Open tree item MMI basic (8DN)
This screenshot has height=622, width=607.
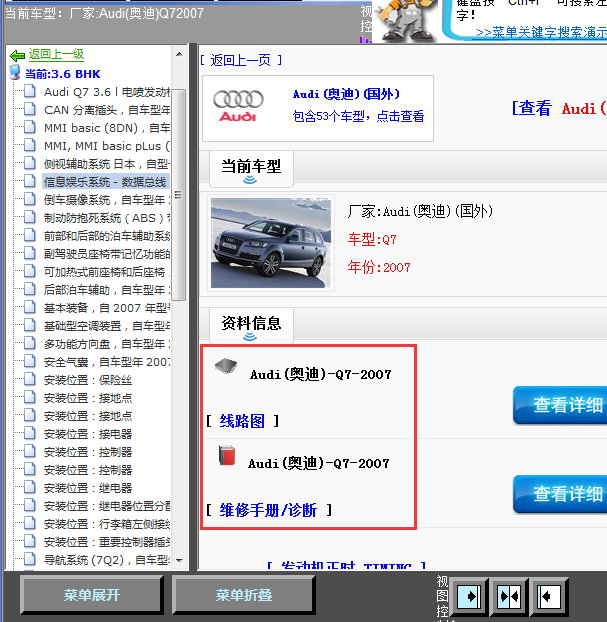coord(107,128)
